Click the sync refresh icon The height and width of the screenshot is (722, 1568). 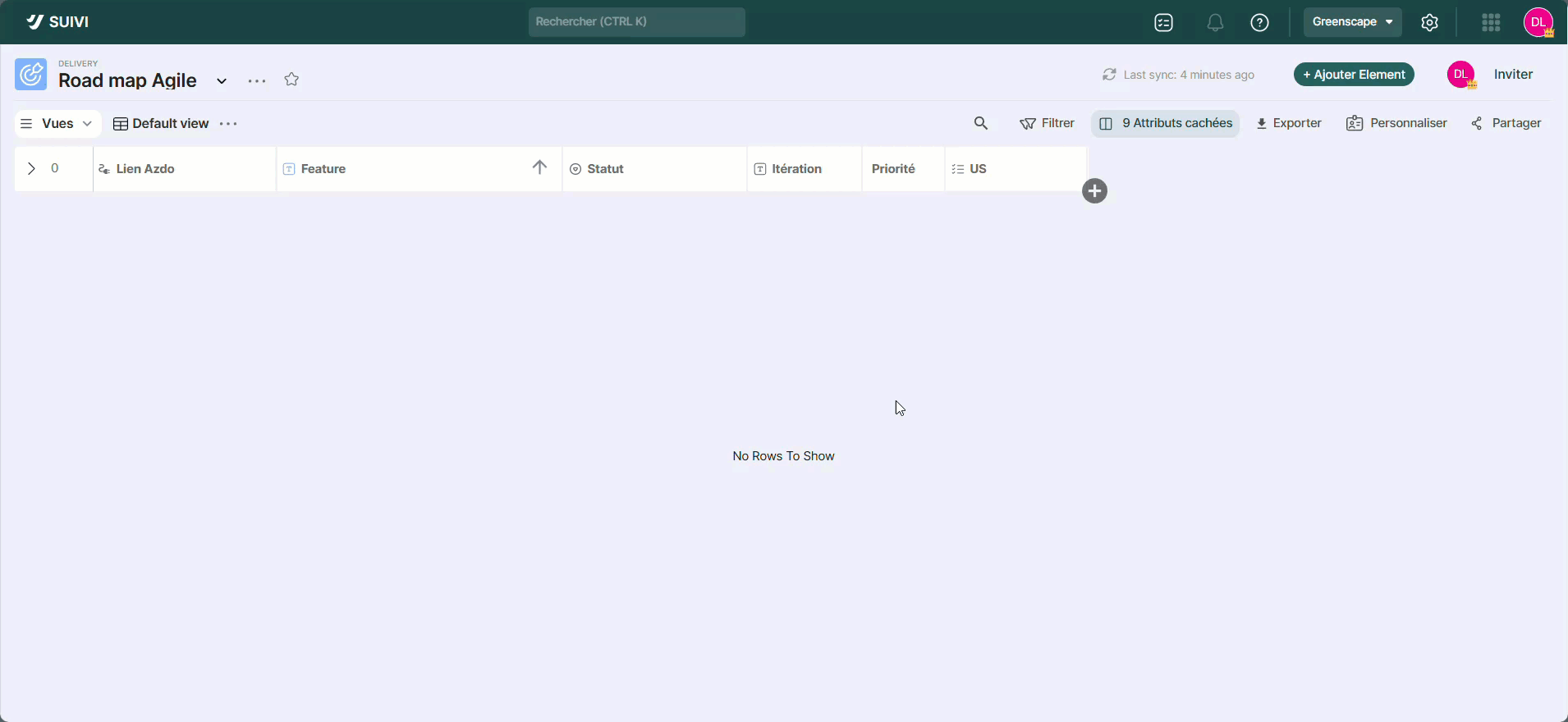(x=1109, y=75)
